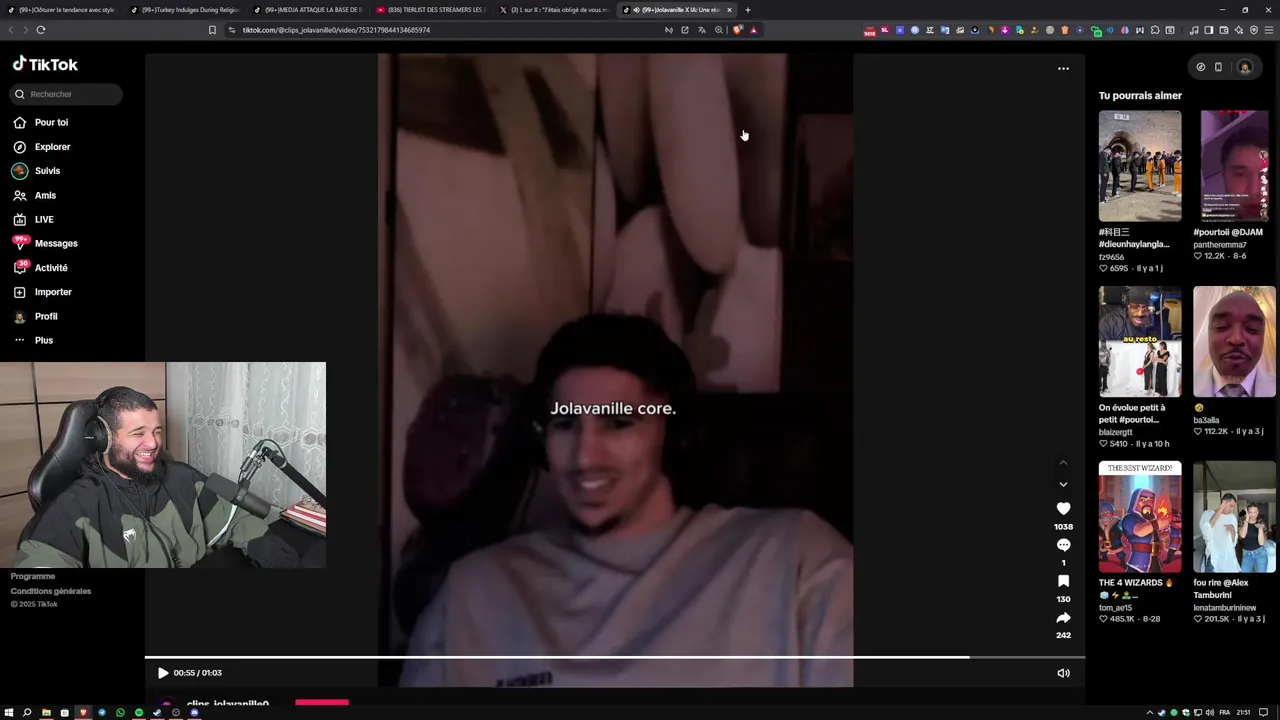This screenshot has width=1280, height=720.
Task: Bookmark this page in the address bar
Action: pos(212,30)
